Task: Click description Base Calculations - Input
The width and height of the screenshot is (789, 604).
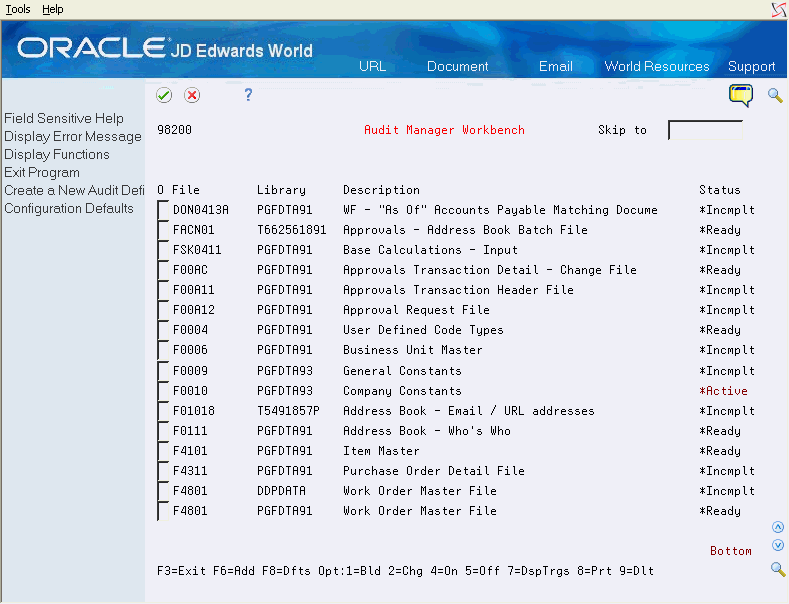Action: point(430,250)
